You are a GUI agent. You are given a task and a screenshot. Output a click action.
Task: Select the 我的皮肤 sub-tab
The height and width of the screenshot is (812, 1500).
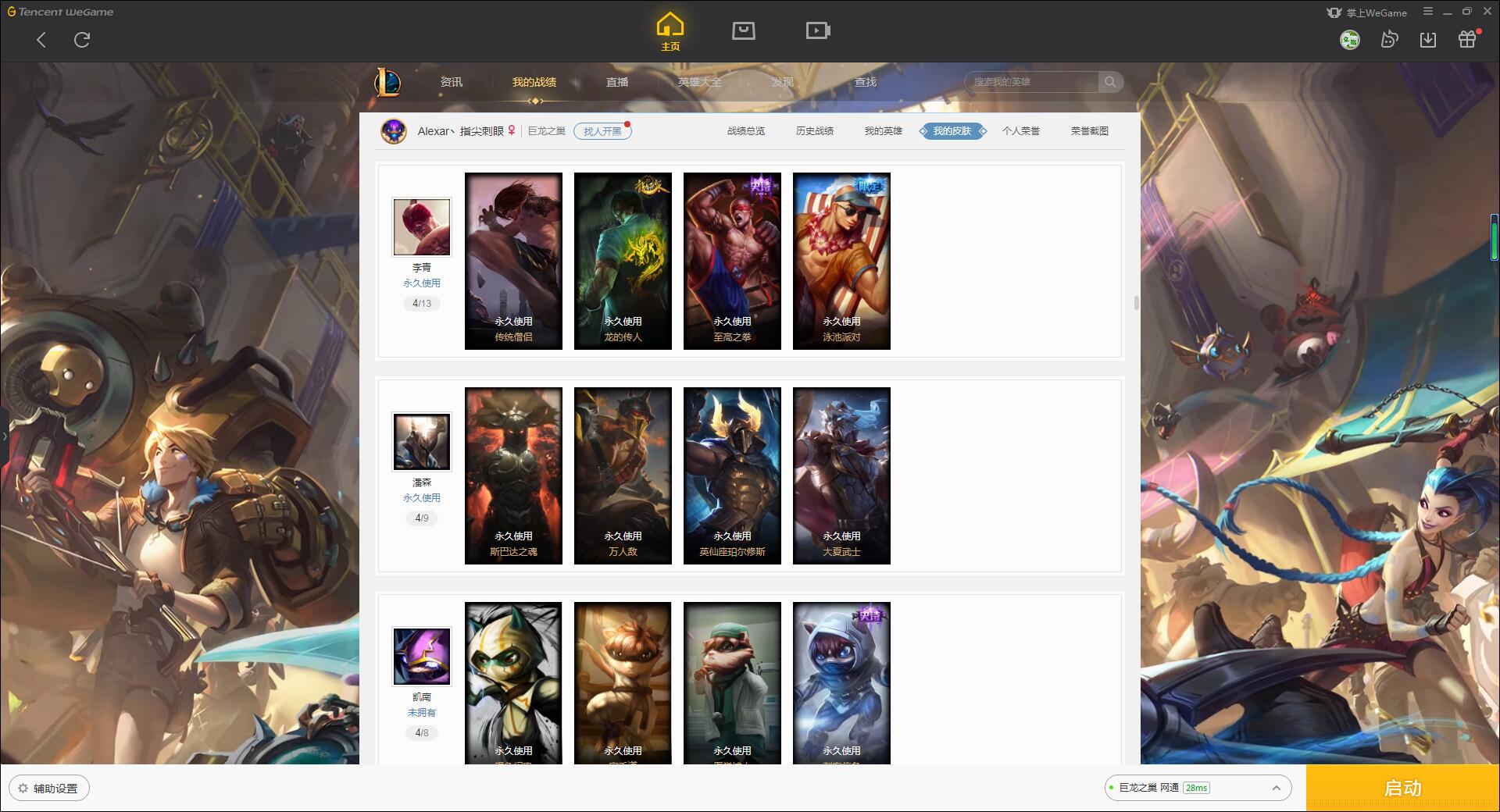tap(952, 131)
